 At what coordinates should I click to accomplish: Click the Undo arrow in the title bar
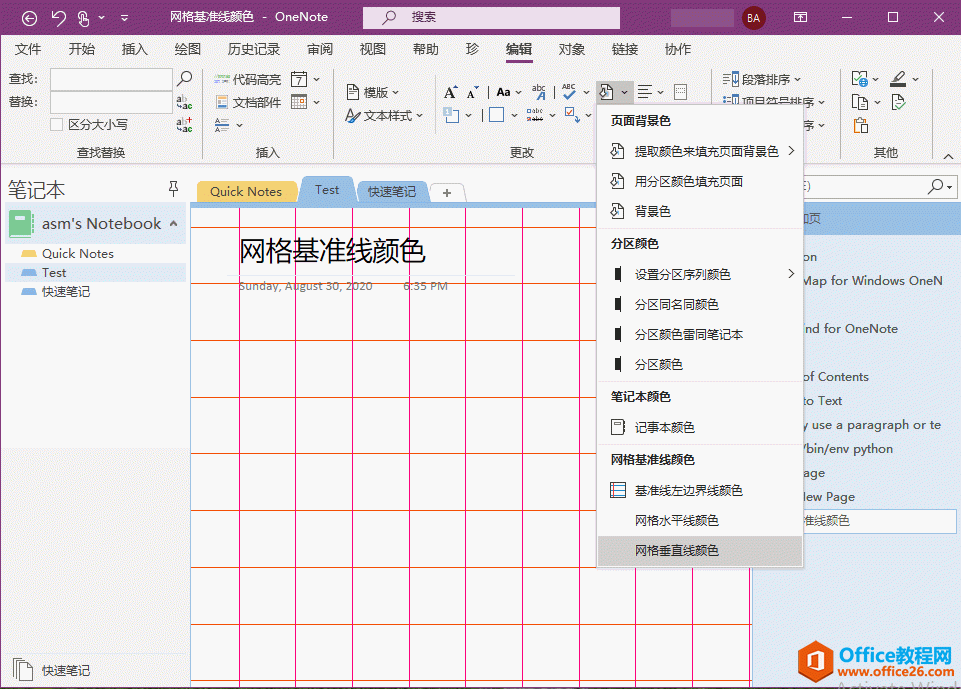(x=58, y=17)
